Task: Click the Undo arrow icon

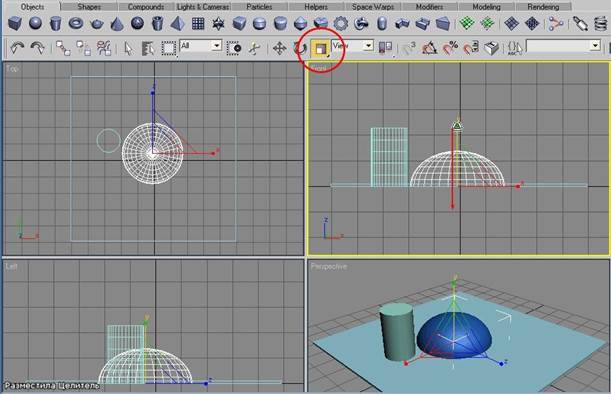Action: coord(17,48)
